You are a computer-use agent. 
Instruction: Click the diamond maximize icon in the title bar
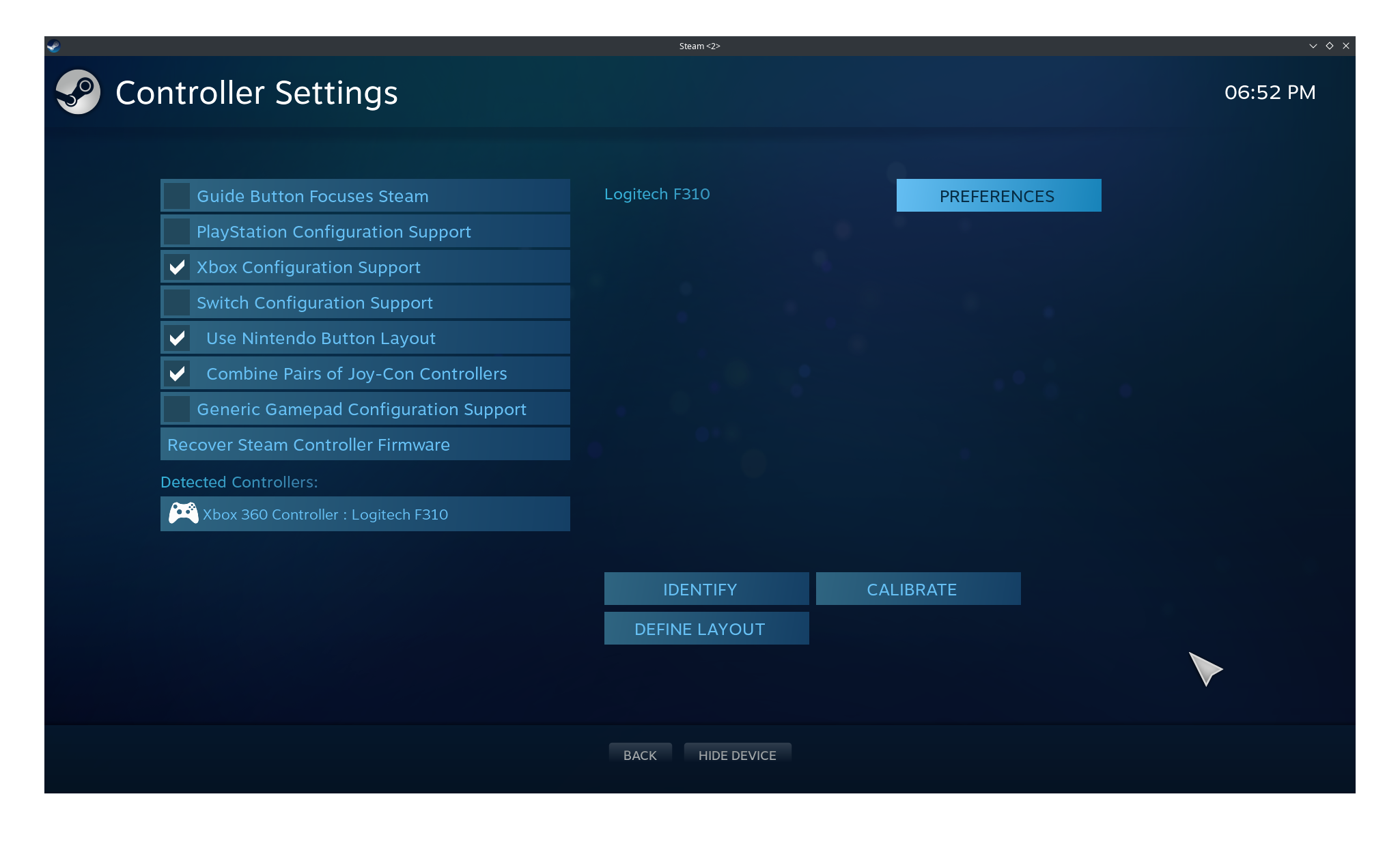[1330, 46]
